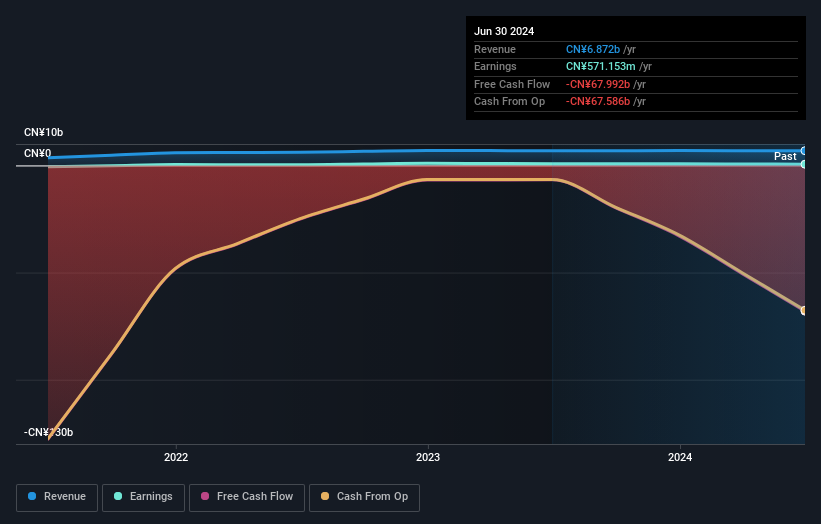The width and height of the screenshot is (821, 524).
Task: Toggle the Cash From Op legend button
Action: pos(364,497)
